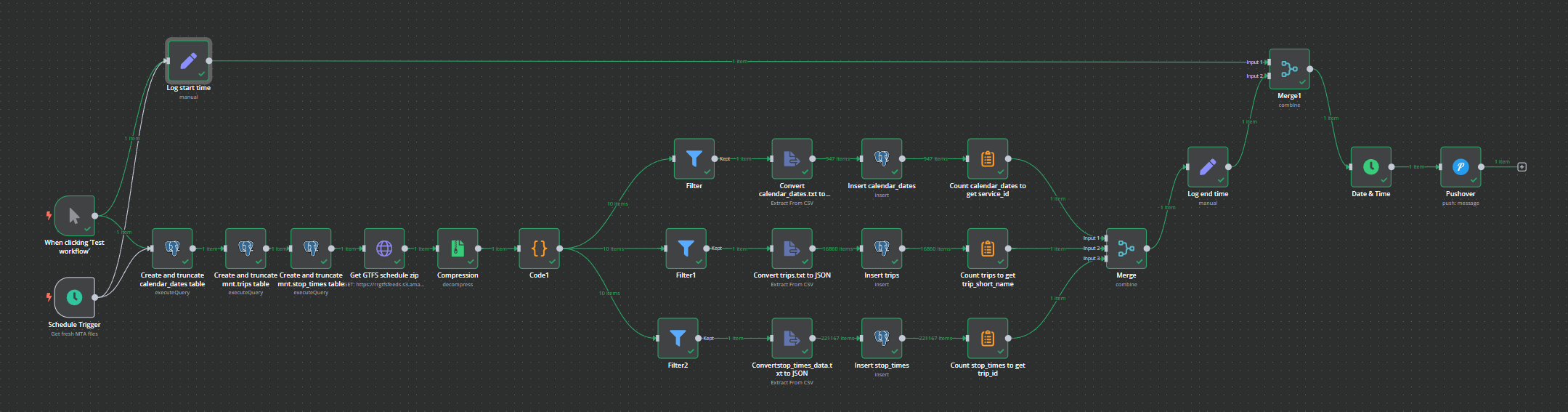This screenshot has height=412, width=1568.
Task: Select the Filter2 node
Action: [678, 338]
